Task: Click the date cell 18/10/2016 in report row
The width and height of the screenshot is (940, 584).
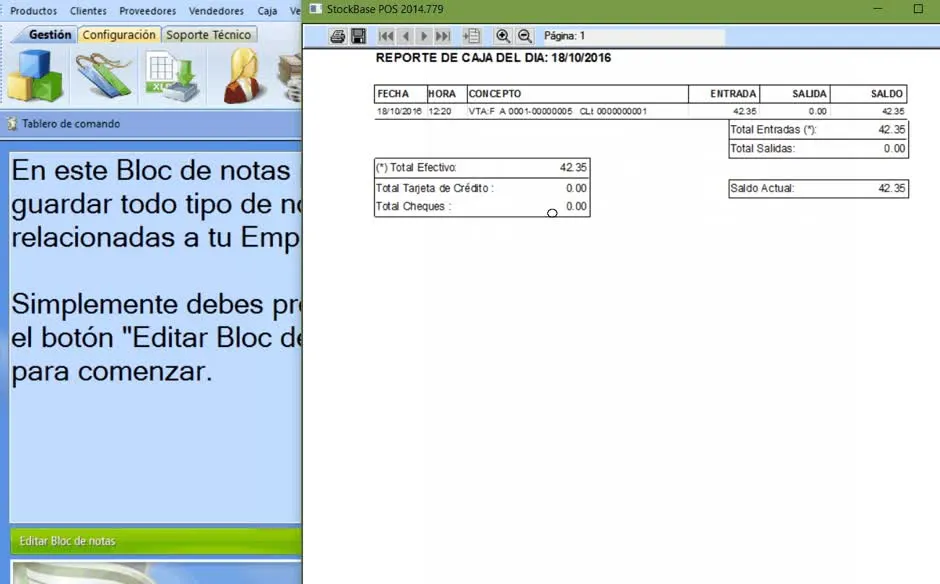Action: click(399, 112)
